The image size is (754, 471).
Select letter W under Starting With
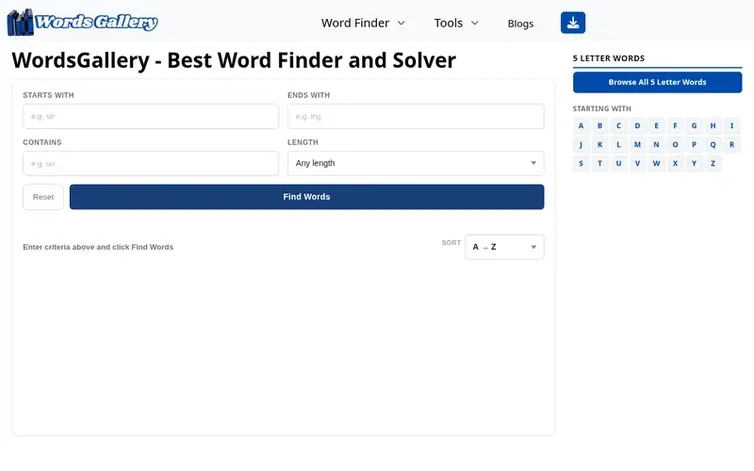[656, 164]
